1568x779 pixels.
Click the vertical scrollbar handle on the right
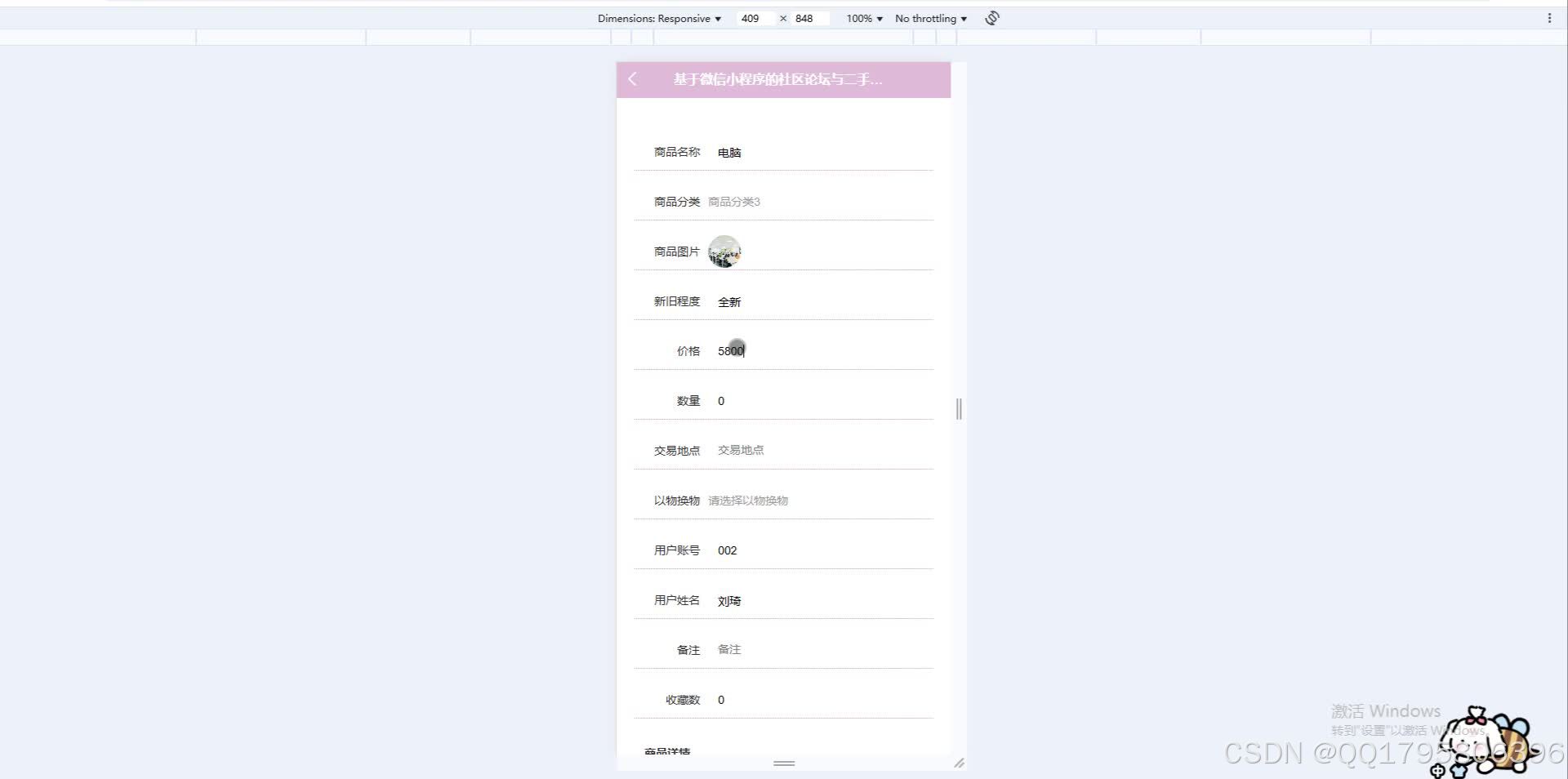tap(958, 409)
